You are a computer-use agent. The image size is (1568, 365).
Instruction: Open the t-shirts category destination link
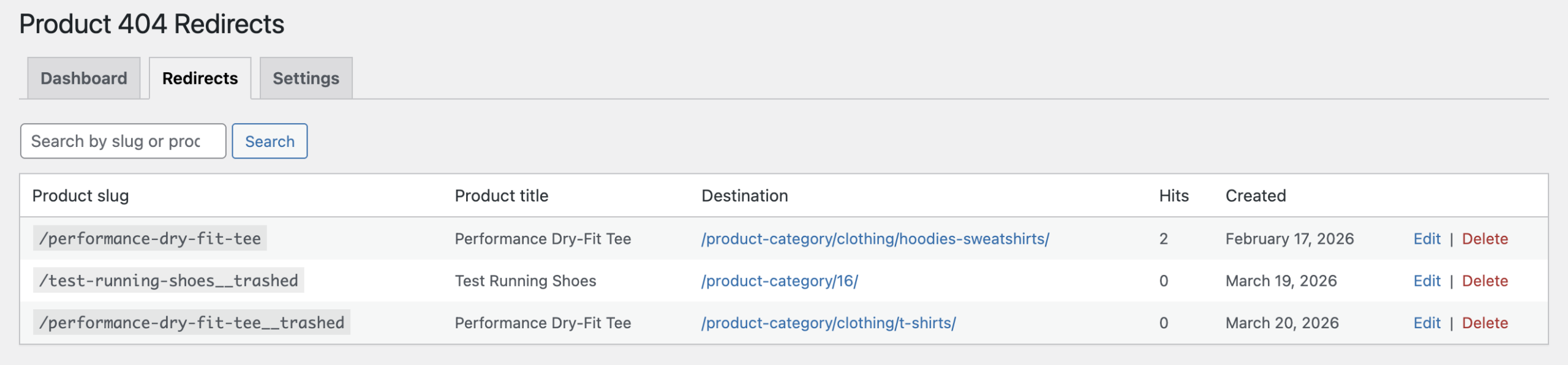(829, 323)
